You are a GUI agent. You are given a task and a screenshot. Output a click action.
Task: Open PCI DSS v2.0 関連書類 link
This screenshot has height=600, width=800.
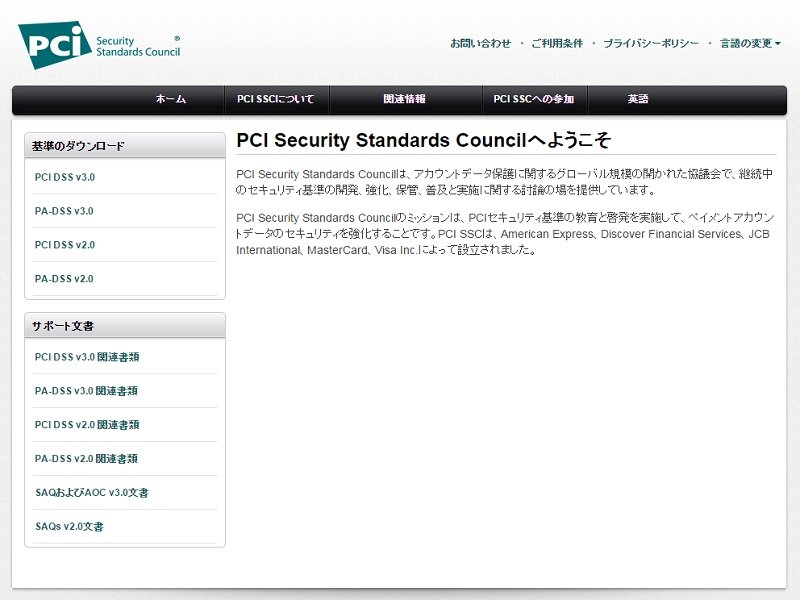tap(87, 424)
